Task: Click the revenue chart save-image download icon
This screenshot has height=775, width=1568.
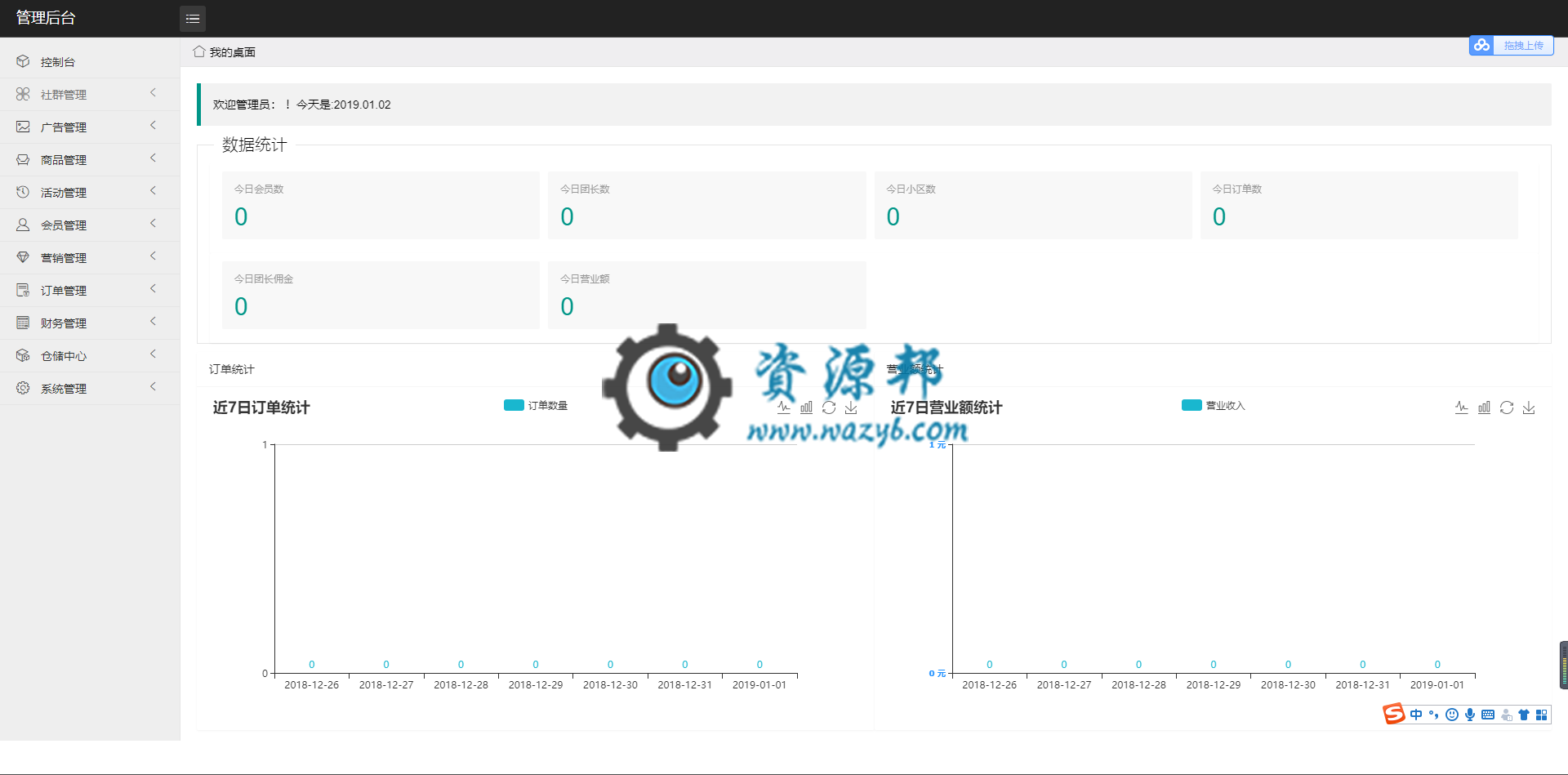Action: coord(1529,407)
